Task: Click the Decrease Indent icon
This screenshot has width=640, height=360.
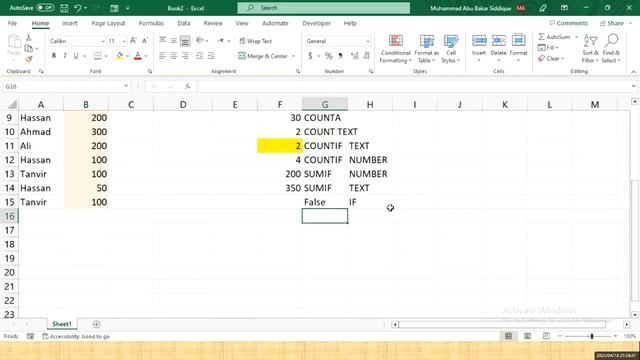Action: [x=199, y=56]
